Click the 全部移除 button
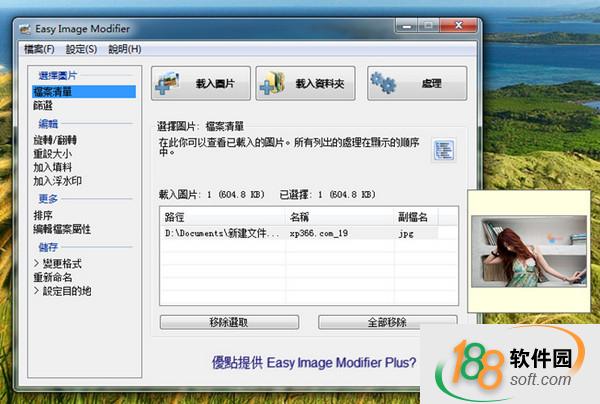This screenshot has width=600, height=404. tap(387, 322)
